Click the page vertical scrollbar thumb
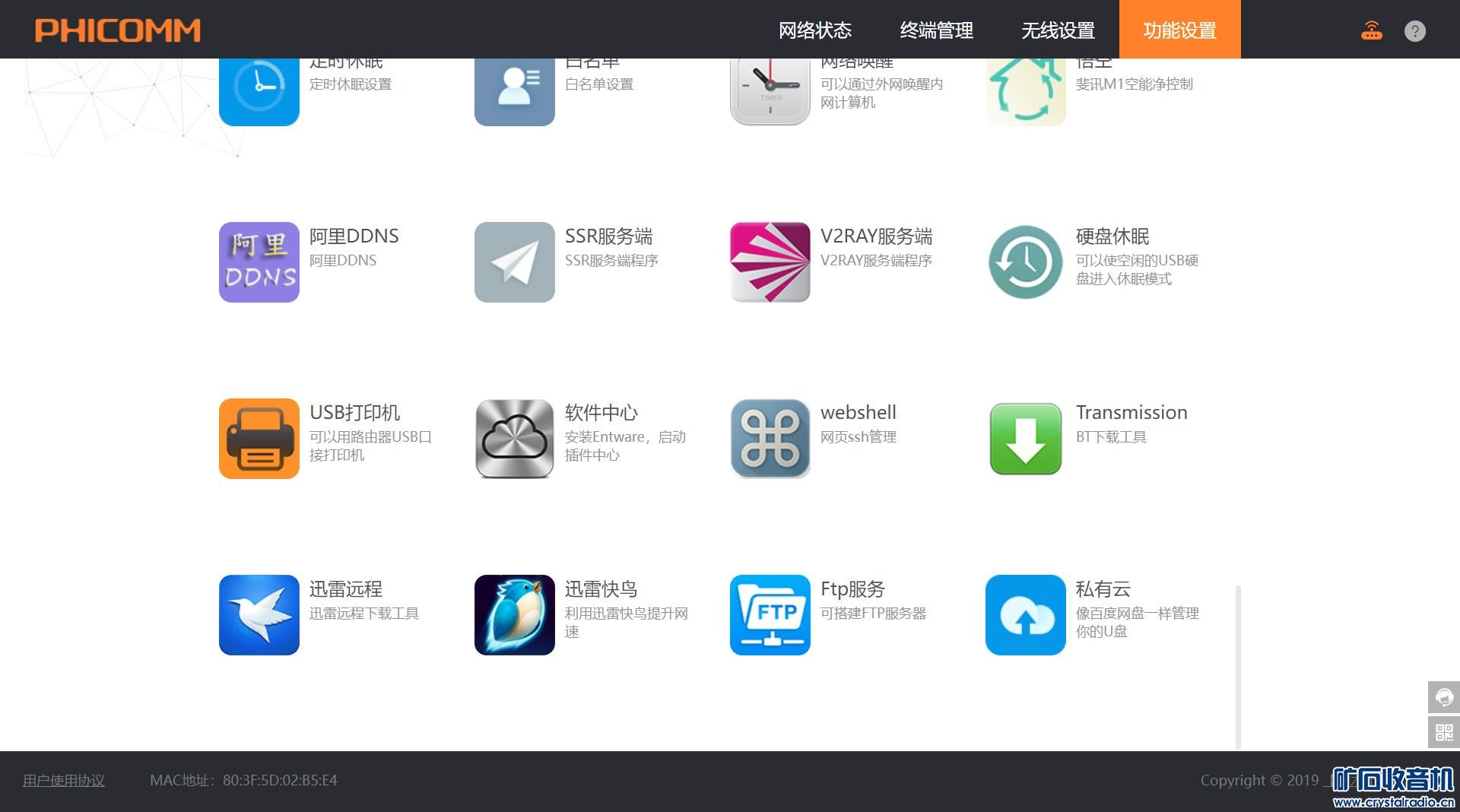The width and height of the screenshot is (1460, 812). 1239,667
